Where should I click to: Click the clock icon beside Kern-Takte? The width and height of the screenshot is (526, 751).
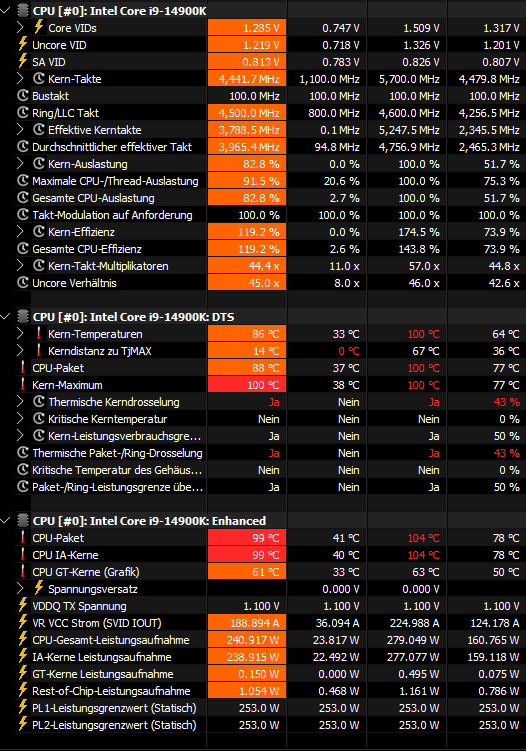39,79
